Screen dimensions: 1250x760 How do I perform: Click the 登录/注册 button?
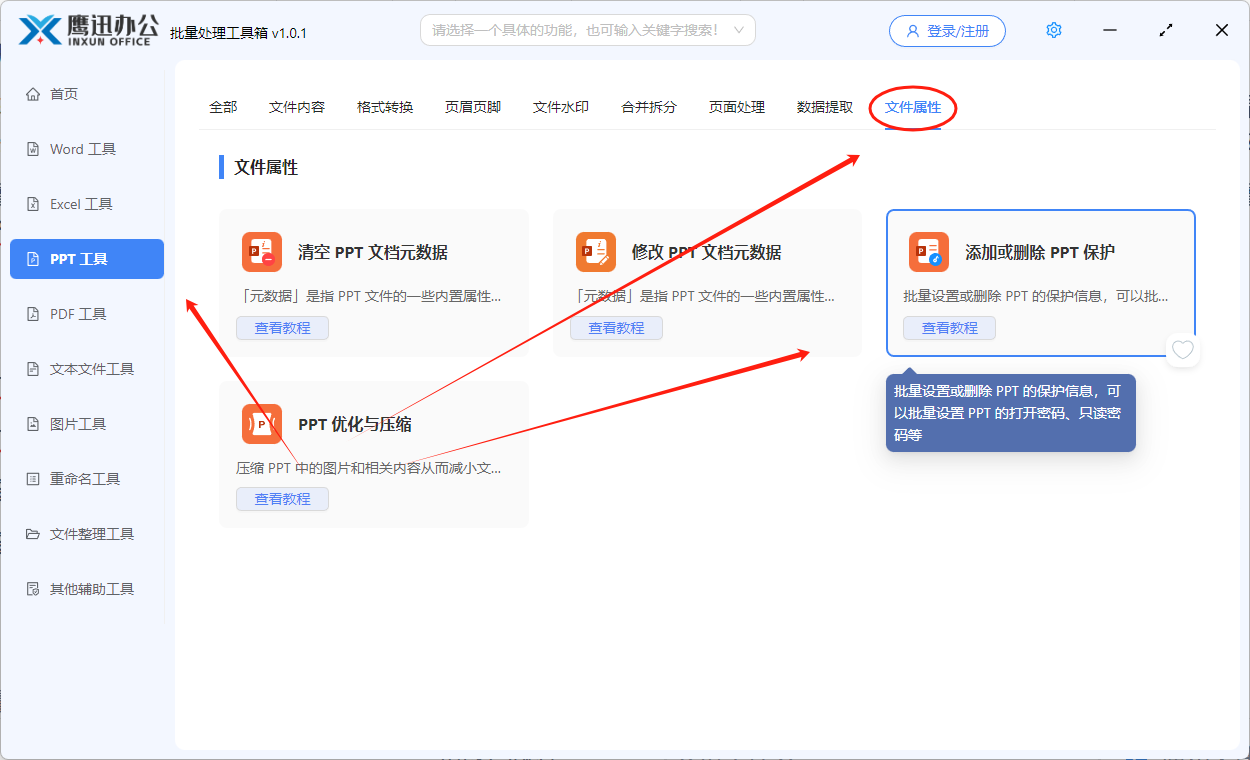947,31
